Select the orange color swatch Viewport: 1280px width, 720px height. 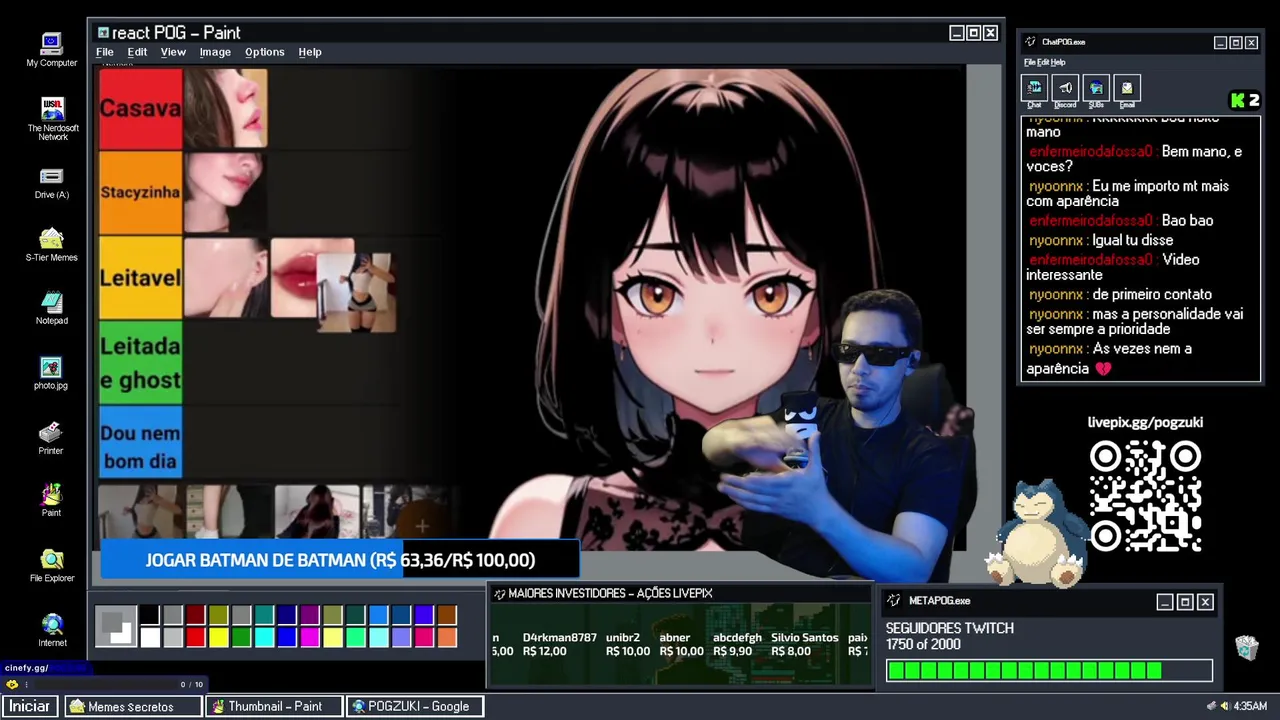coord(447,637)
